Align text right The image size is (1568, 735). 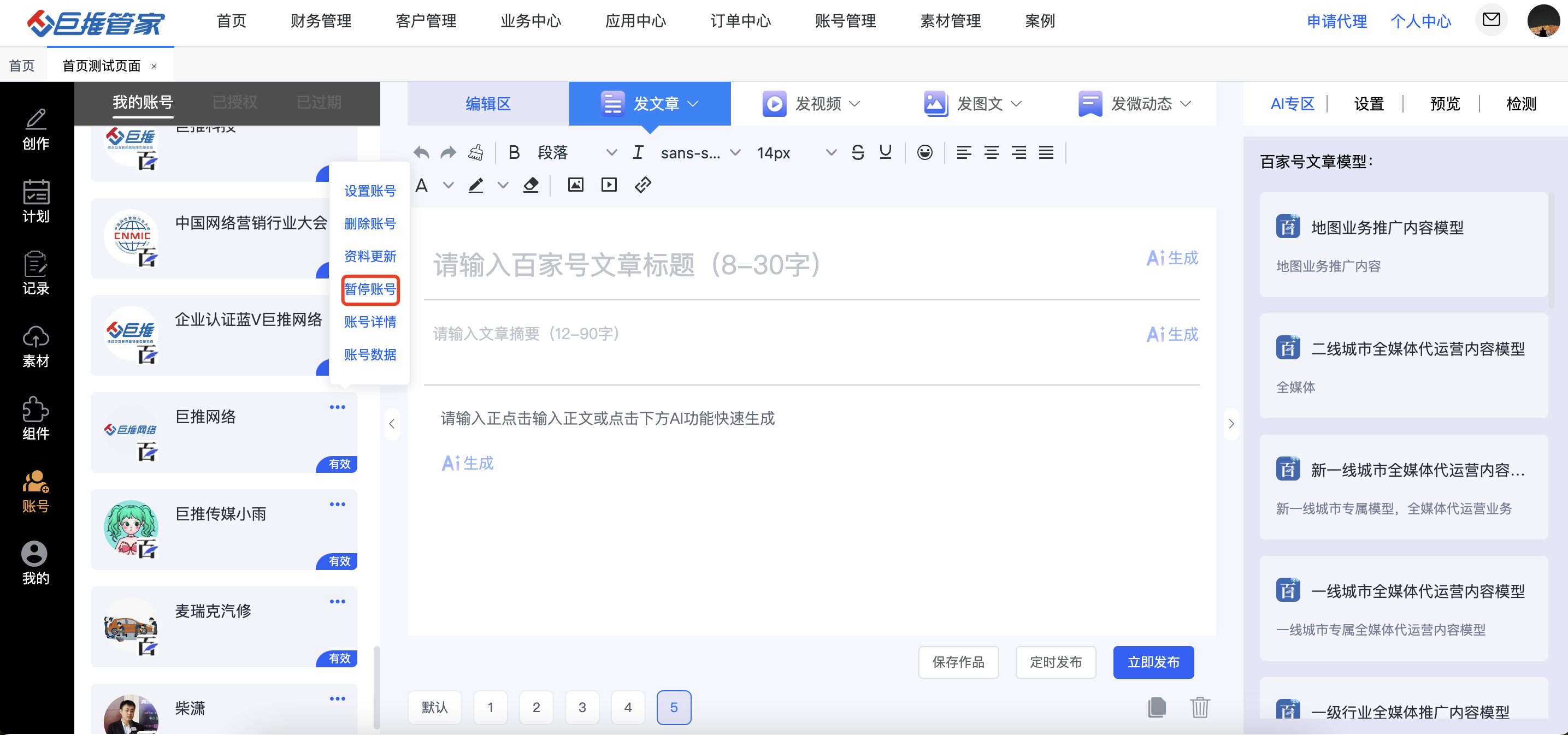coord(1018,153)
